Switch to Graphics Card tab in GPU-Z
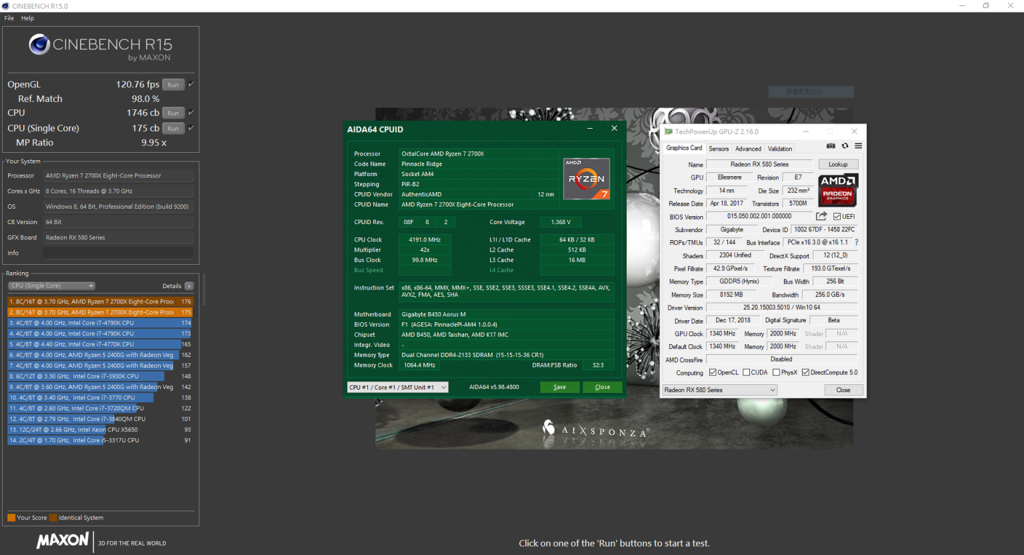This screenshot has height=555, width=1024. click(x=684, y=148)
